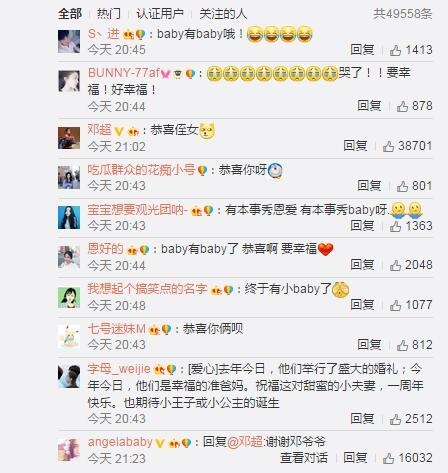This screenshot has width=448, height=473.
Task: Reply to 宝宝想要观光团呐's comment
Action: coord(362,226)
